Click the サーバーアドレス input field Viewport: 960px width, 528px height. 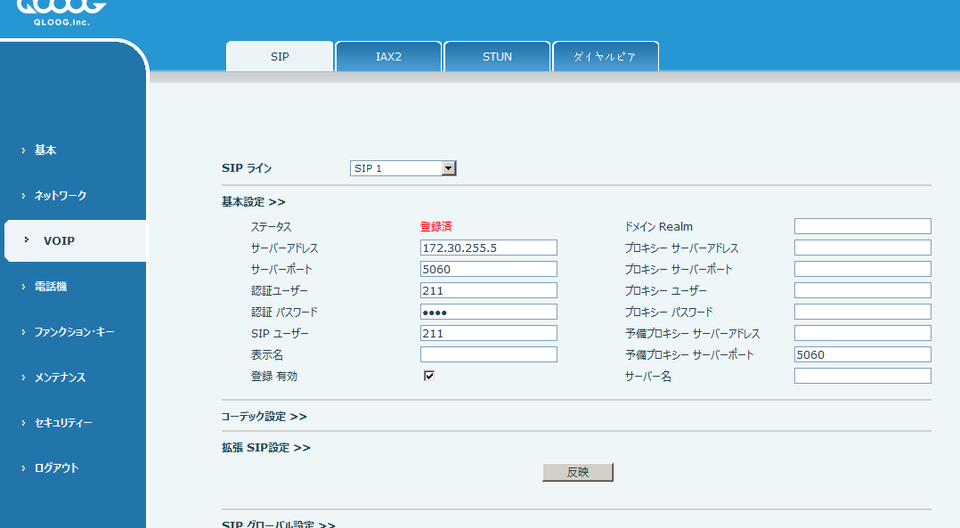488,248
